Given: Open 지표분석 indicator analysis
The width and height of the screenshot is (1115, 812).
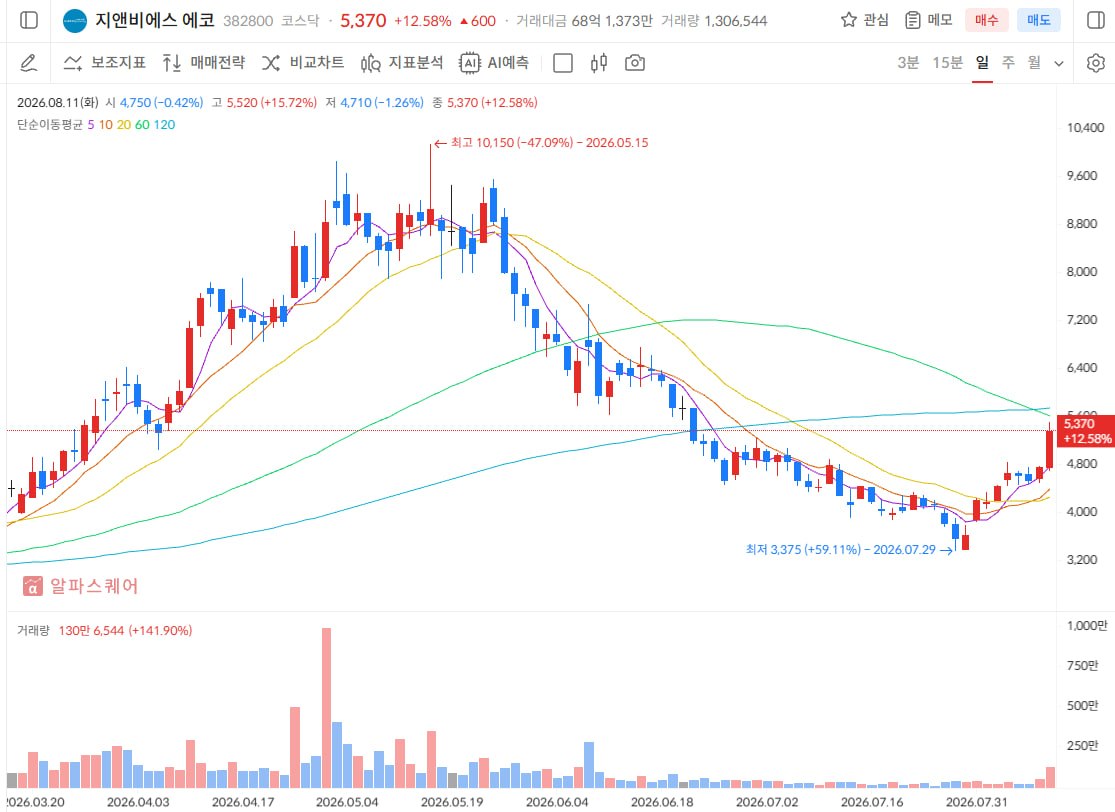Looking at the screenshot, I should coord(402,63).
